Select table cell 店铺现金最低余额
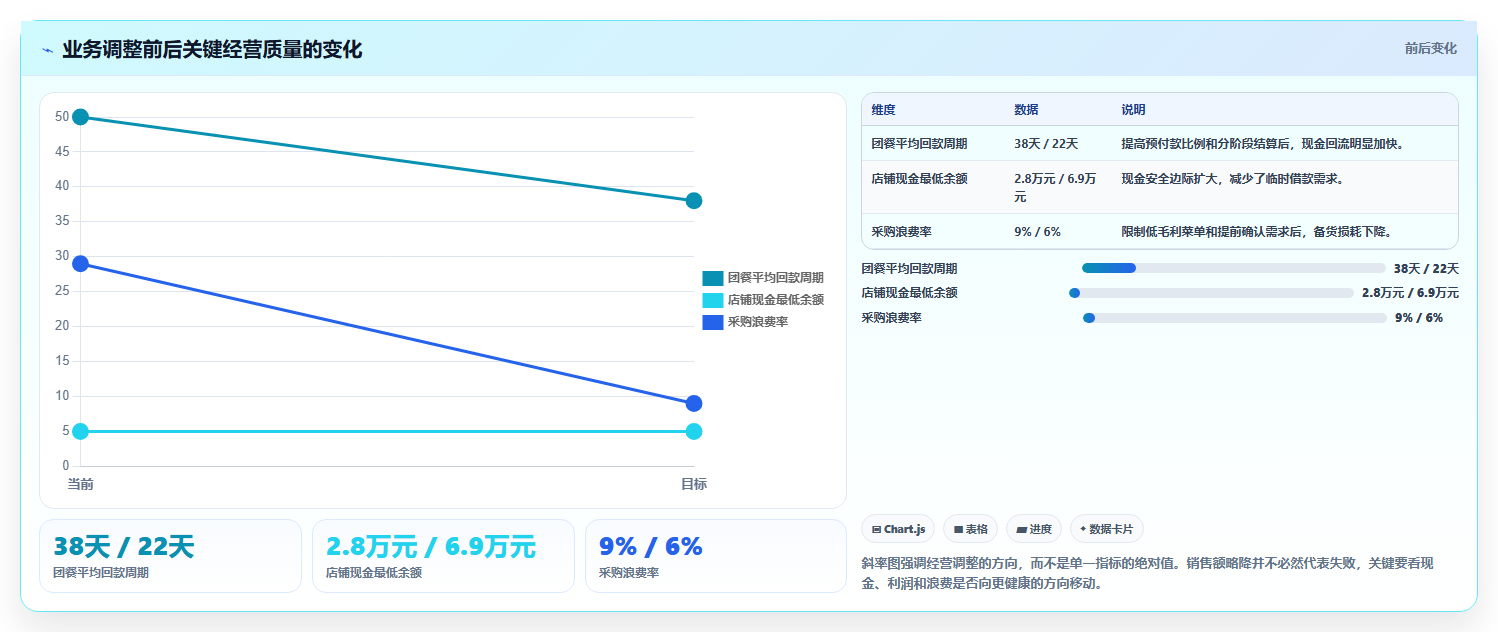Screen dimensions: 1498x632 [919, 179]
